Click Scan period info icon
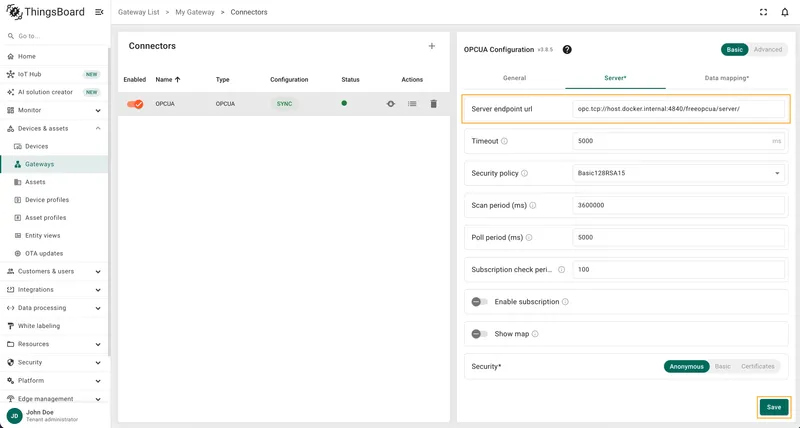 (x=533, y=206)
